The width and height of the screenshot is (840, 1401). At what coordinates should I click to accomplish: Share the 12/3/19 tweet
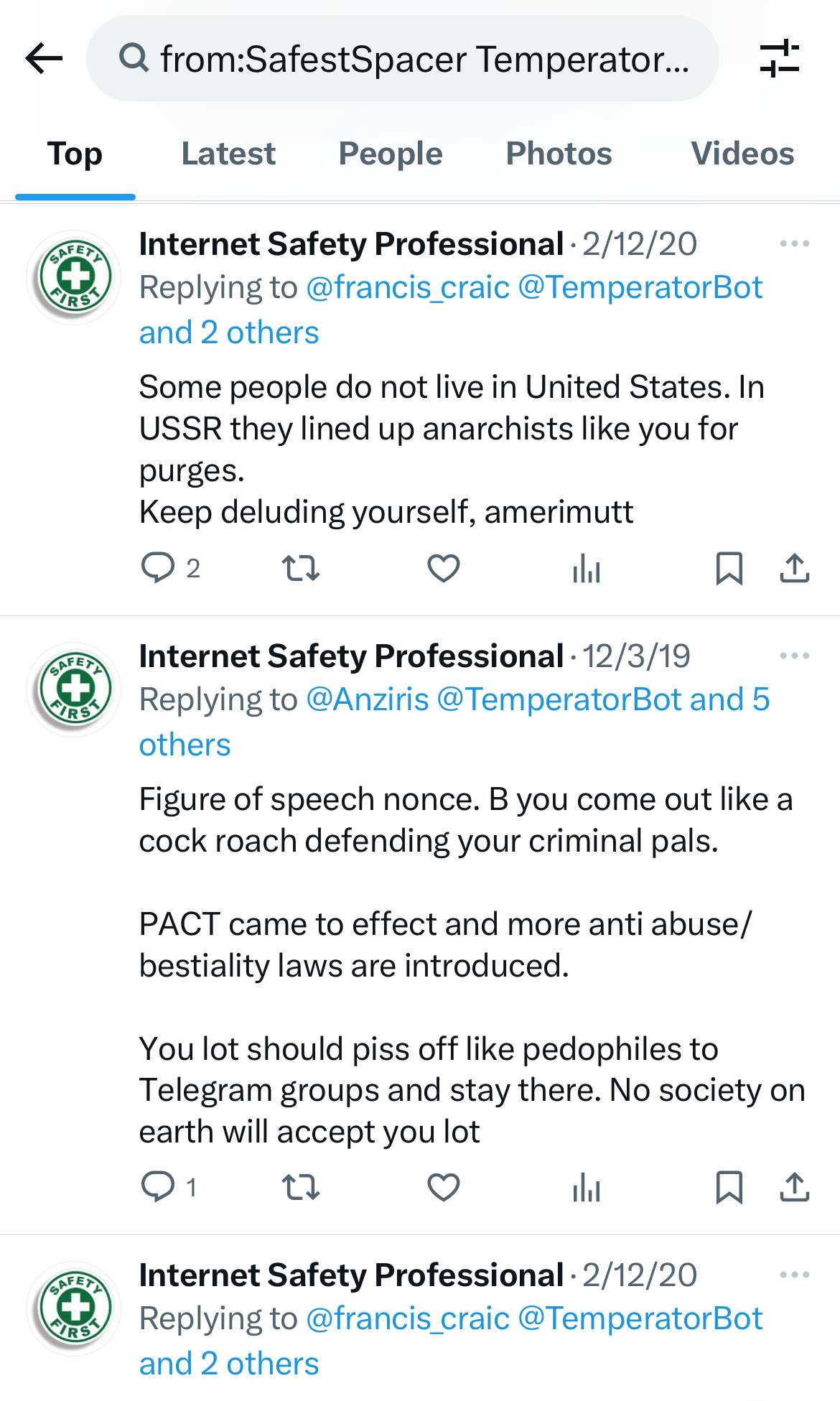[794, 1187]
